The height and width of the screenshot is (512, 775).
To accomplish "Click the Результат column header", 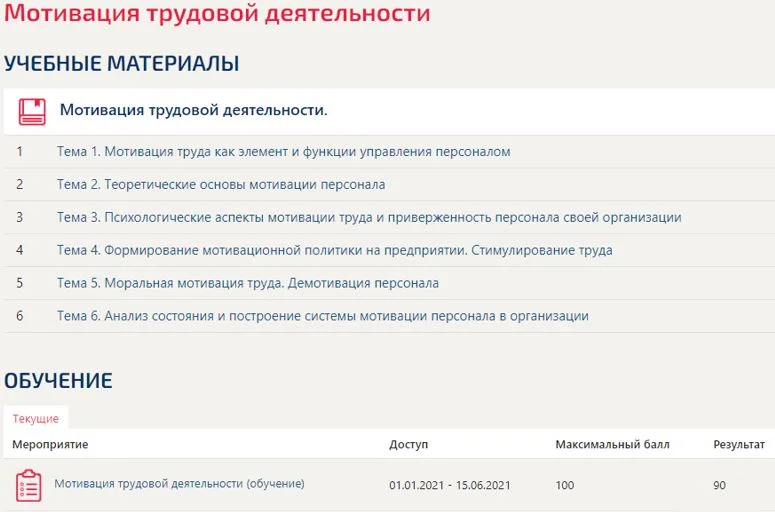I will tap(739, 444).
